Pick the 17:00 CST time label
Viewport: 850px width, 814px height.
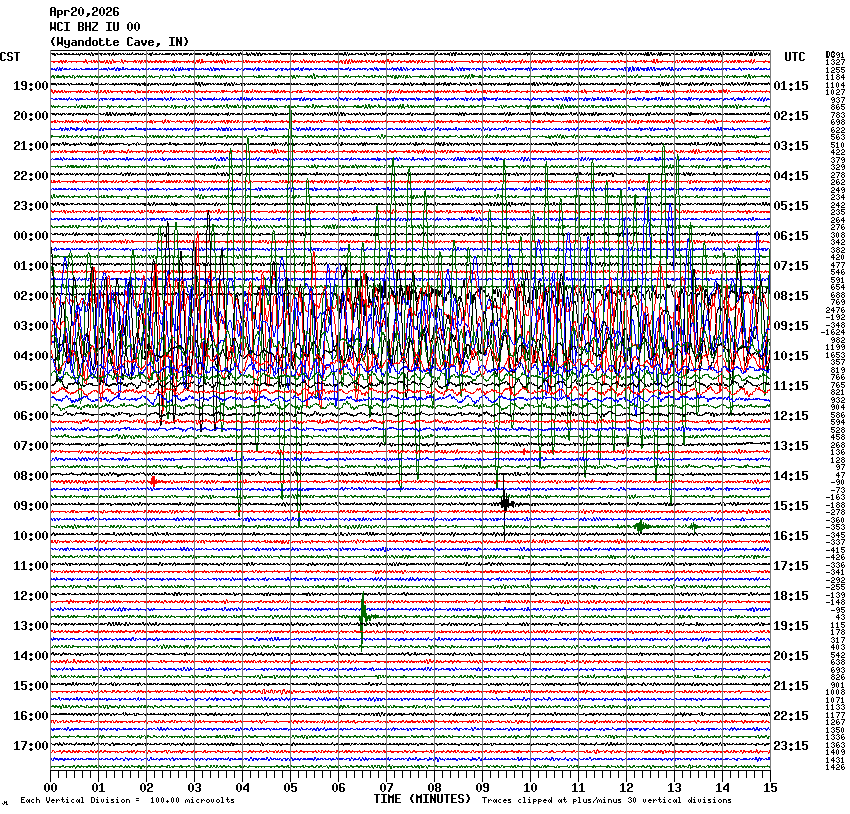pos(31,746)
